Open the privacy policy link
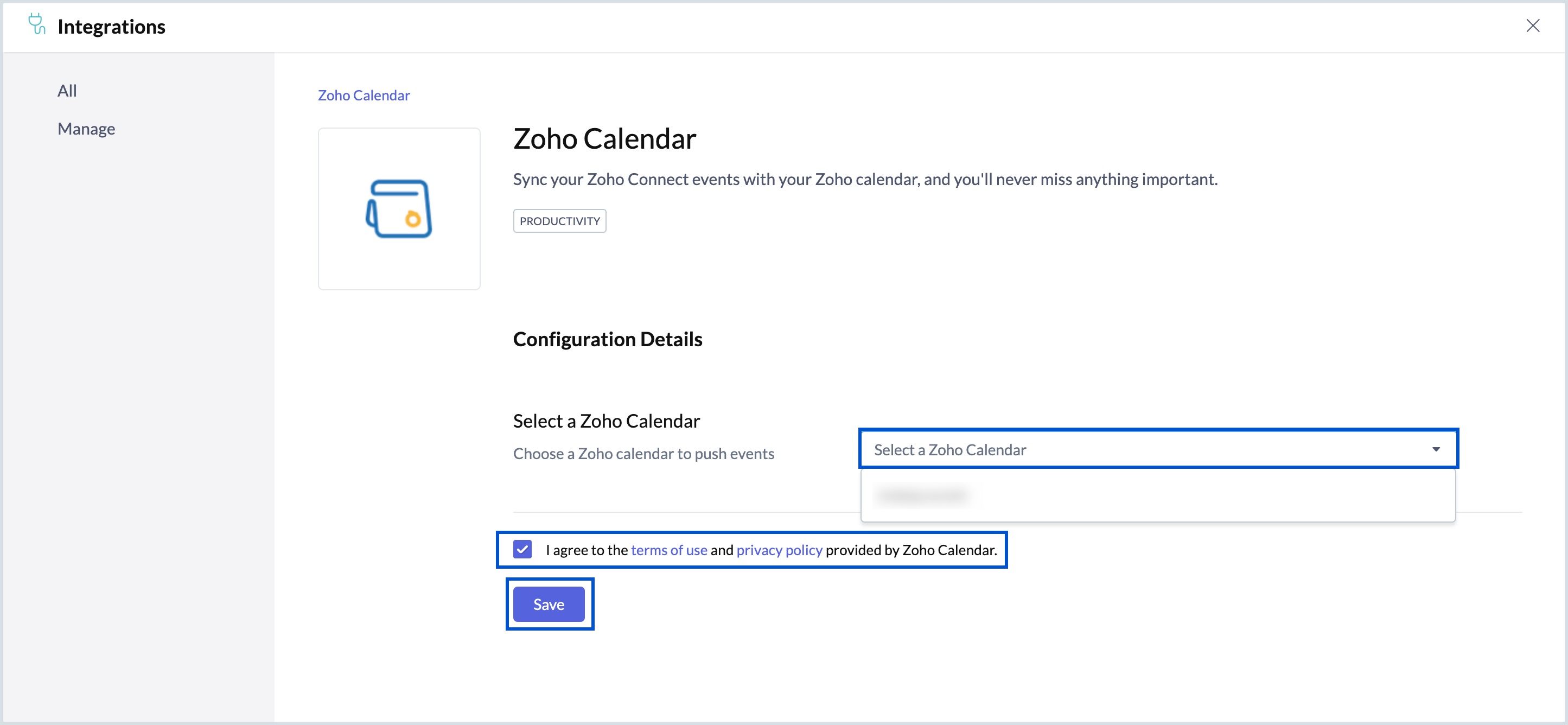 (x=779, y=549)
